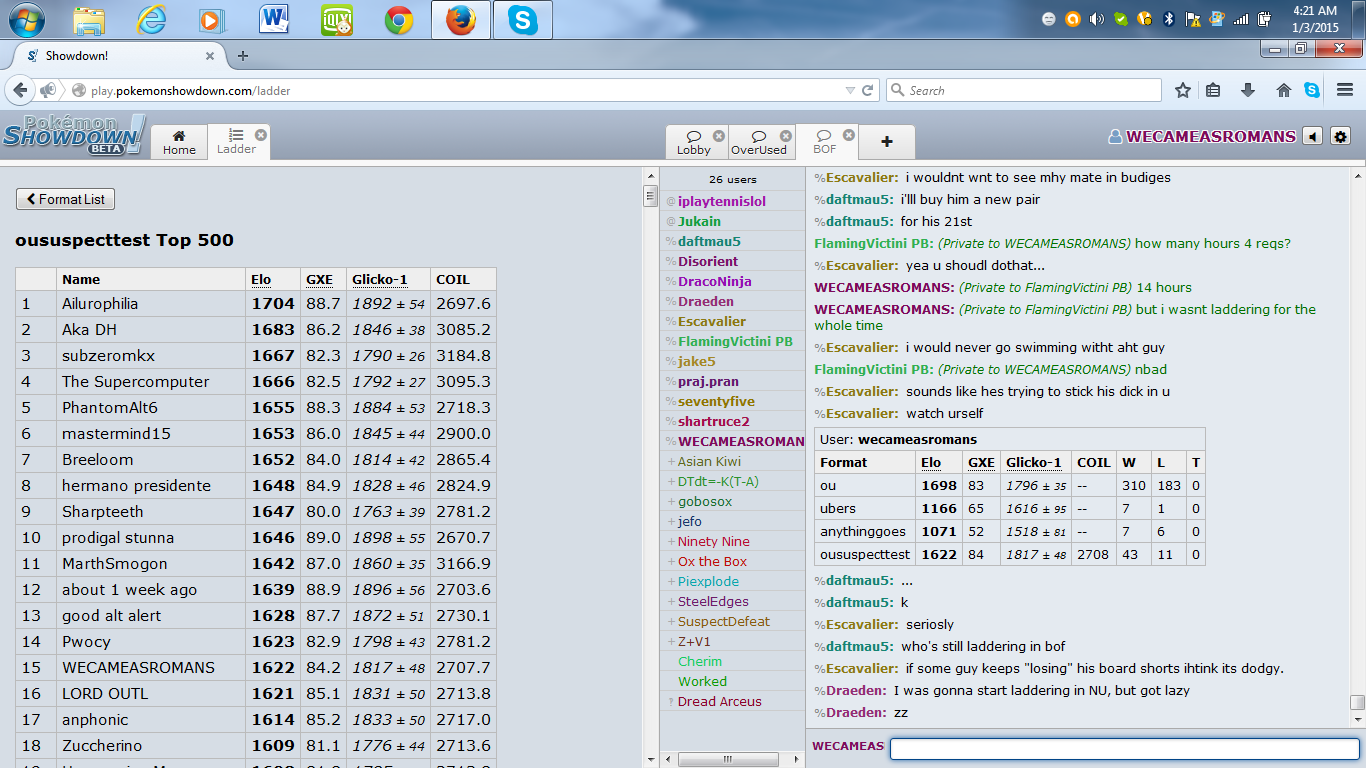Bookmark this page with the star icon

1183,90
